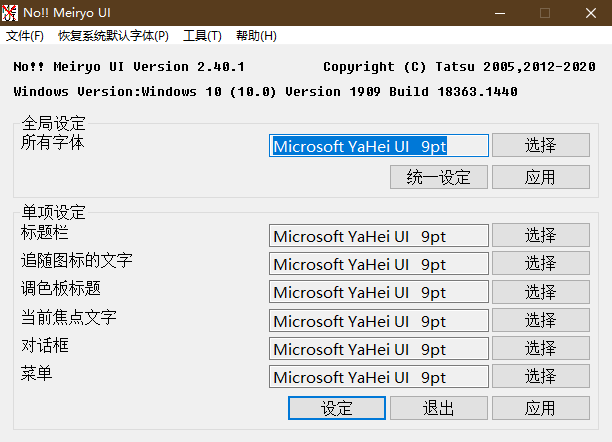Click the Copyright (C) Tatsu text
The height and width of the screenshot is (442, 612).
[x=459, y=67]
